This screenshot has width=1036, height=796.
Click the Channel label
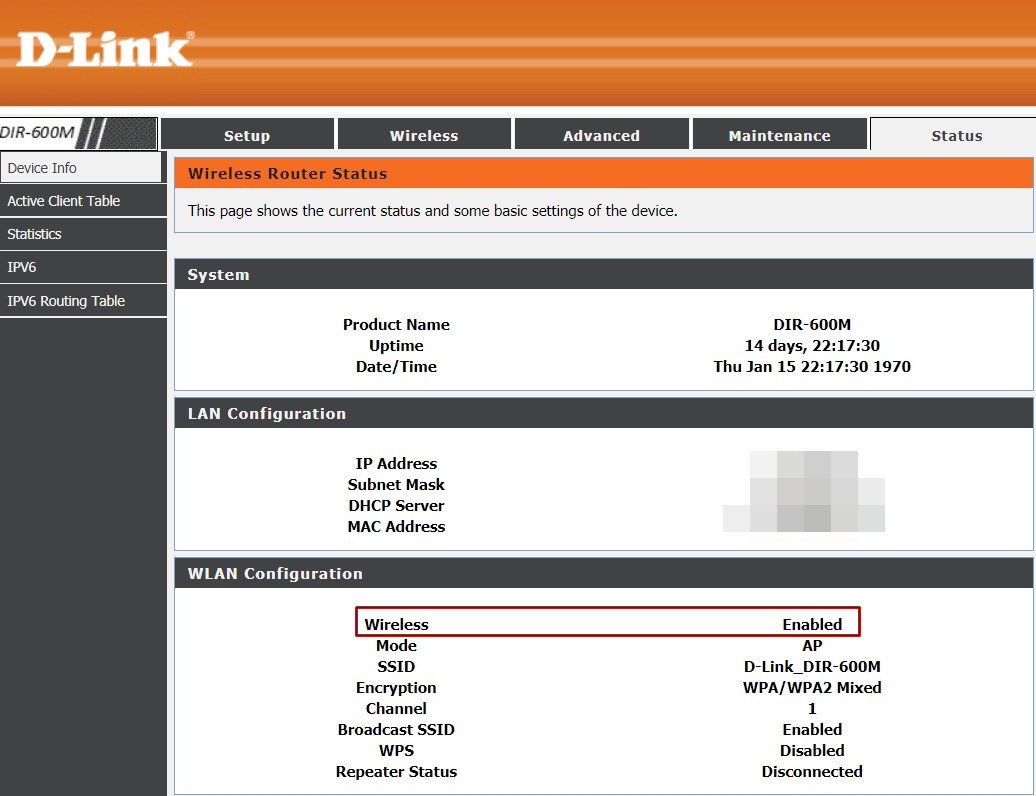point(396,708)
